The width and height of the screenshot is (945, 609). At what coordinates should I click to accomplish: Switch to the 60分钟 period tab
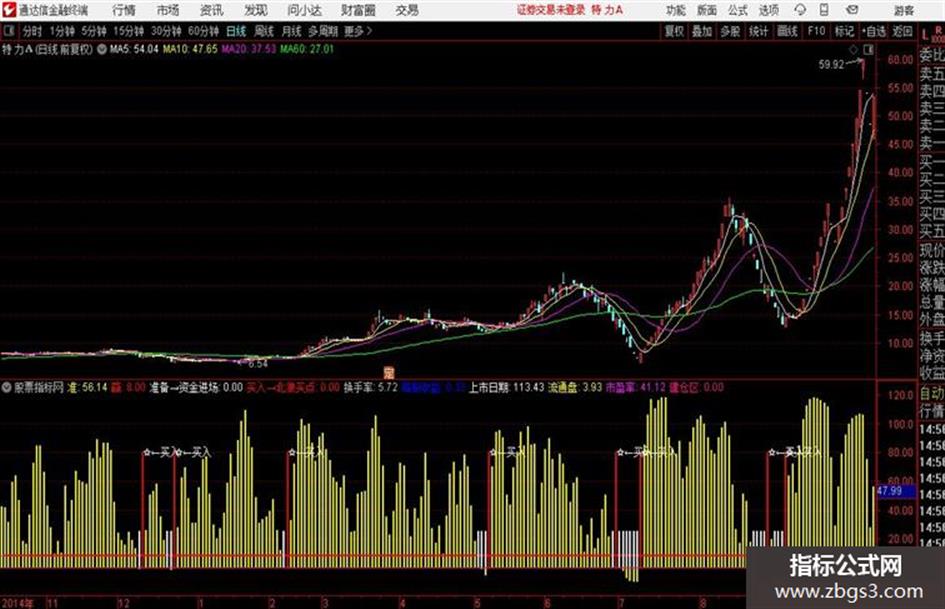click(203, 31)
